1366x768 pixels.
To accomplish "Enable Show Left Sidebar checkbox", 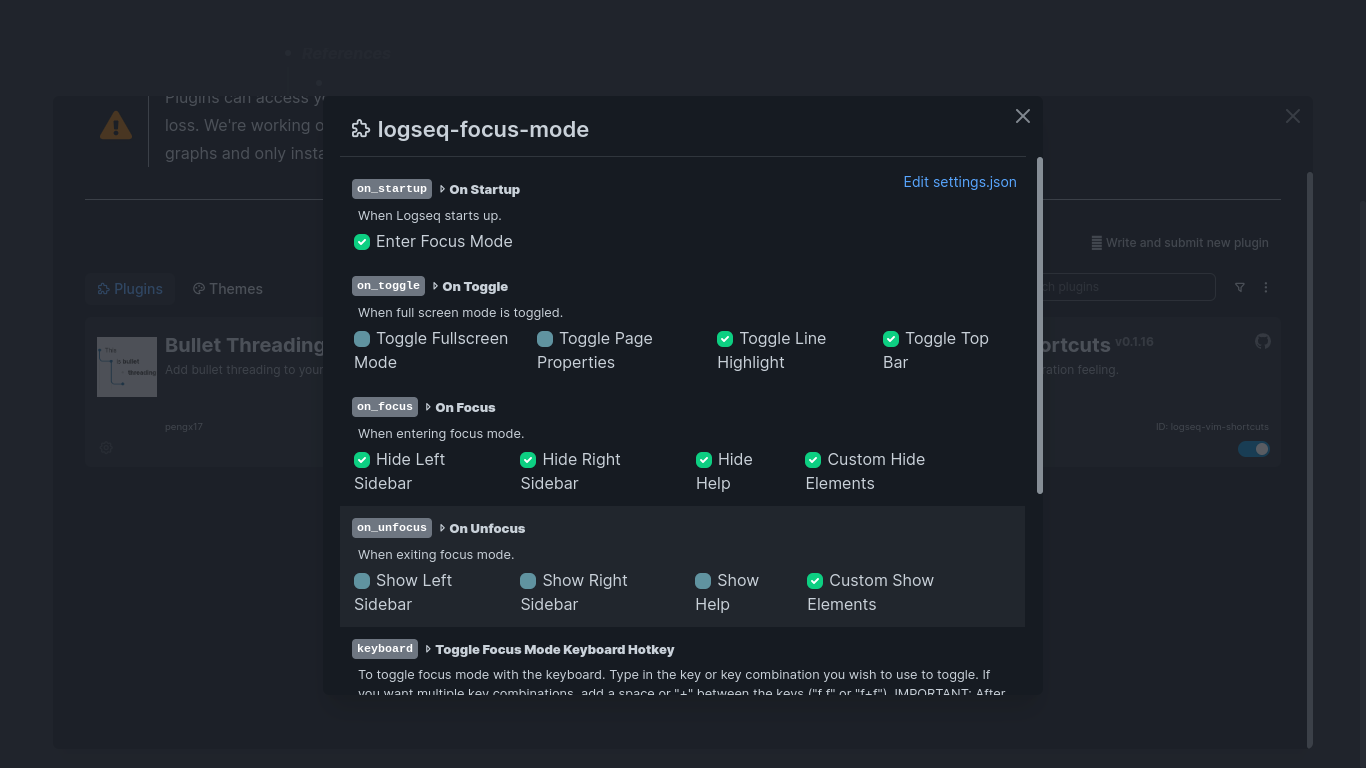I will tap(362, 581).
